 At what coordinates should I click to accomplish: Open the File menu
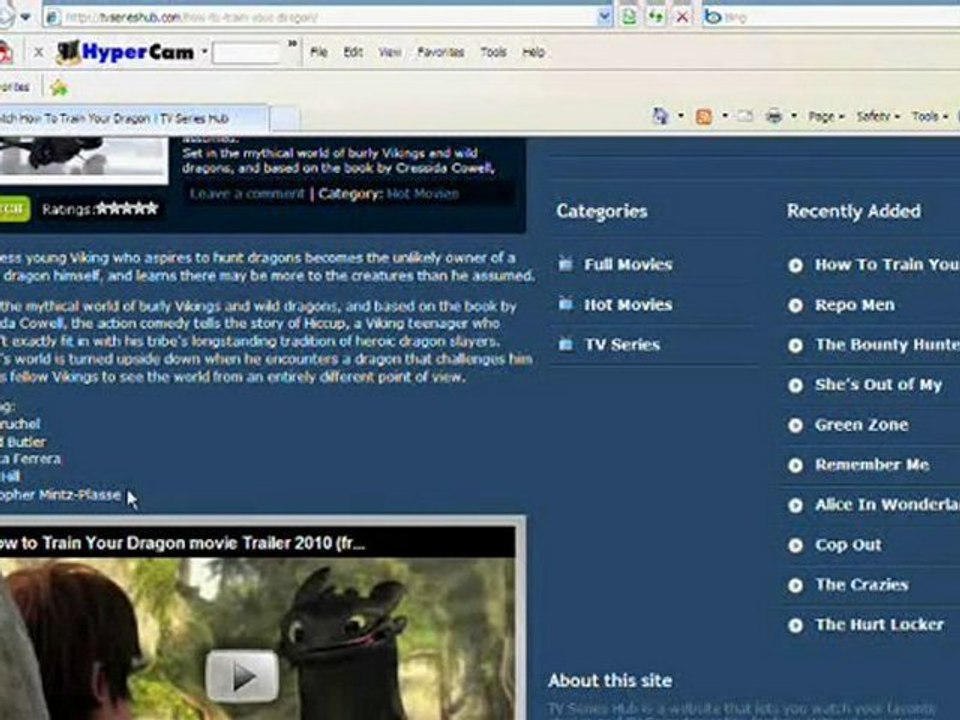(319, 53)
